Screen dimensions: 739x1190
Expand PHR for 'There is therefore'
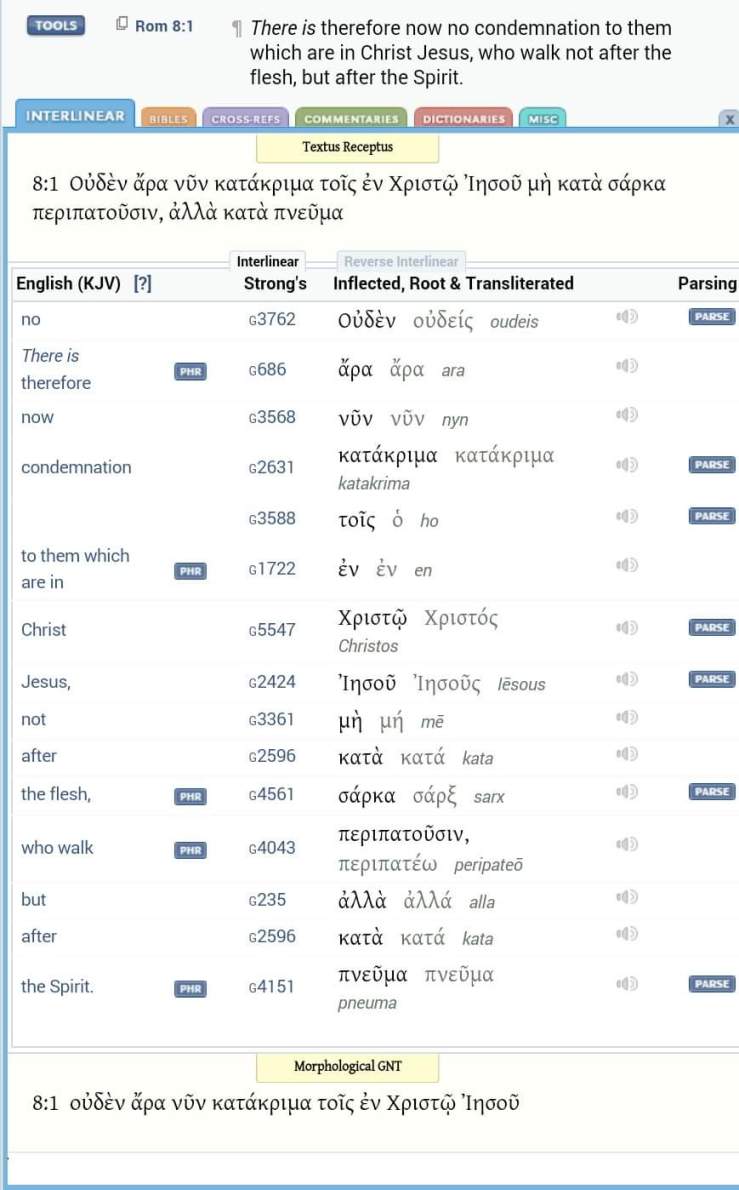(190, 371)
